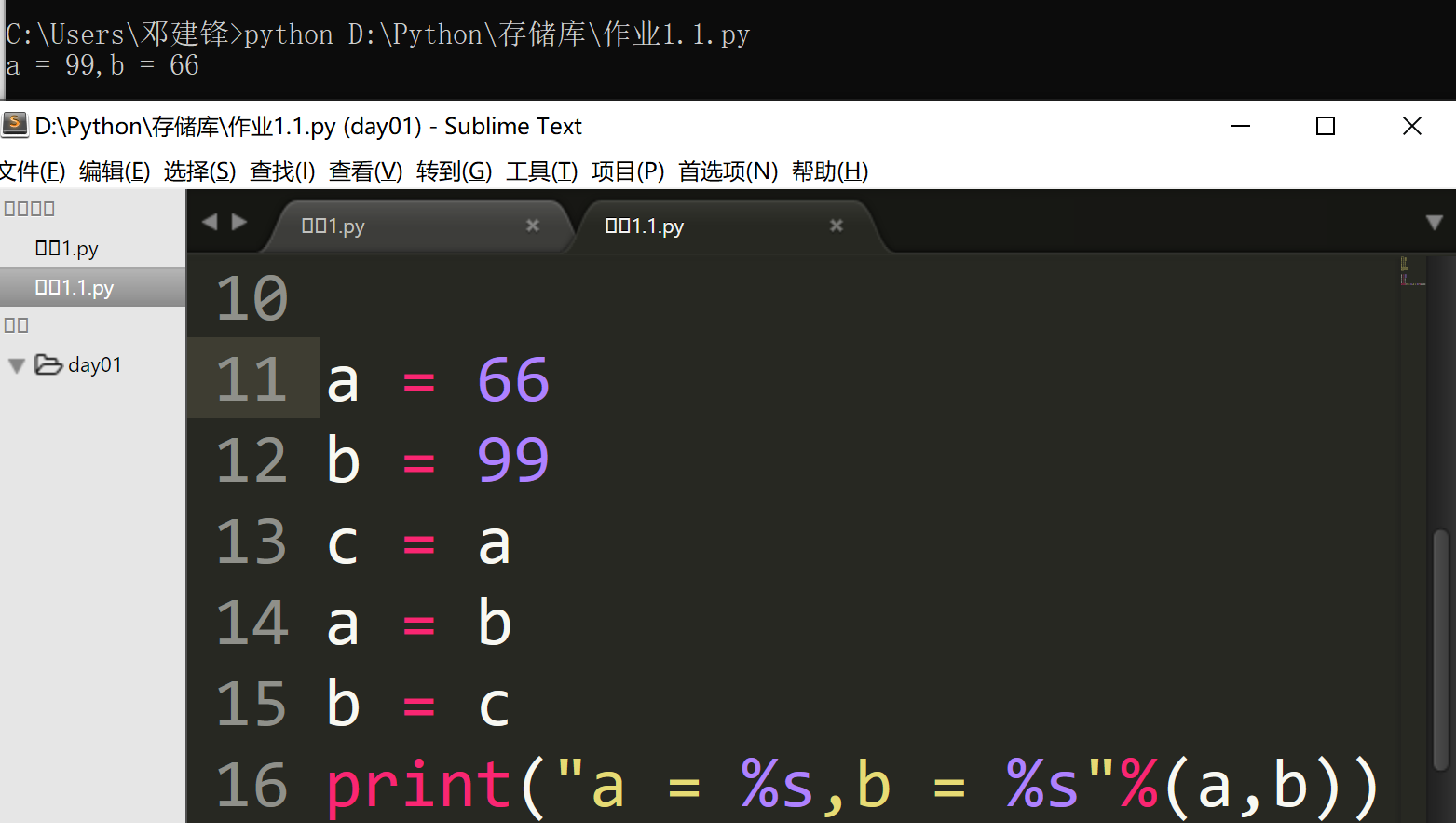Select the forward navigation arrow above the tabs
Image resolution: width=1456 pixels, height=823 pixels.
coord(240,221)
